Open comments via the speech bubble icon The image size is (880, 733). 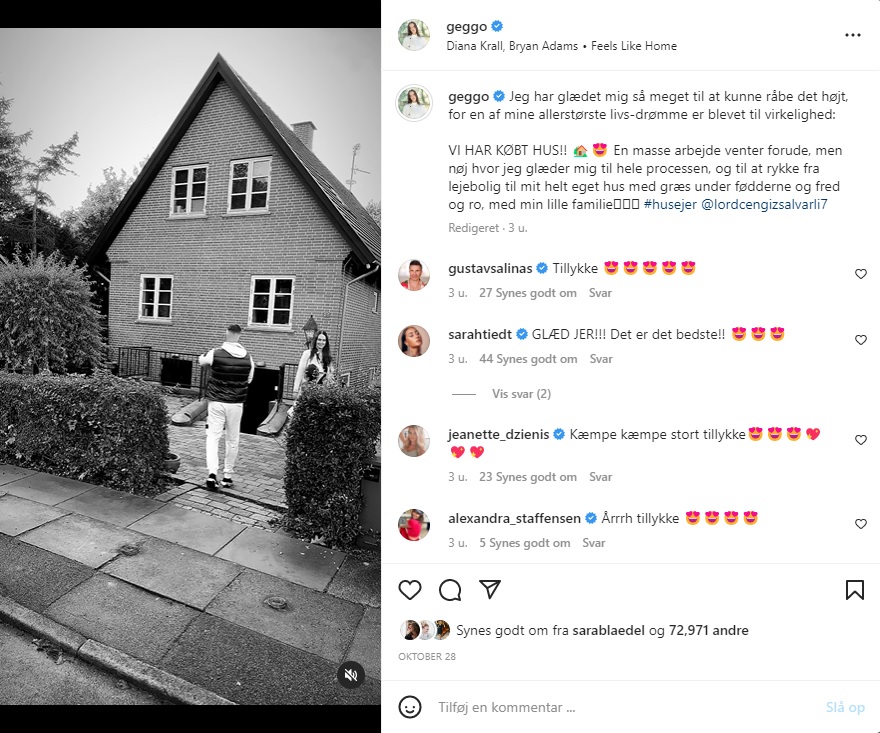[x=450, y=589]
